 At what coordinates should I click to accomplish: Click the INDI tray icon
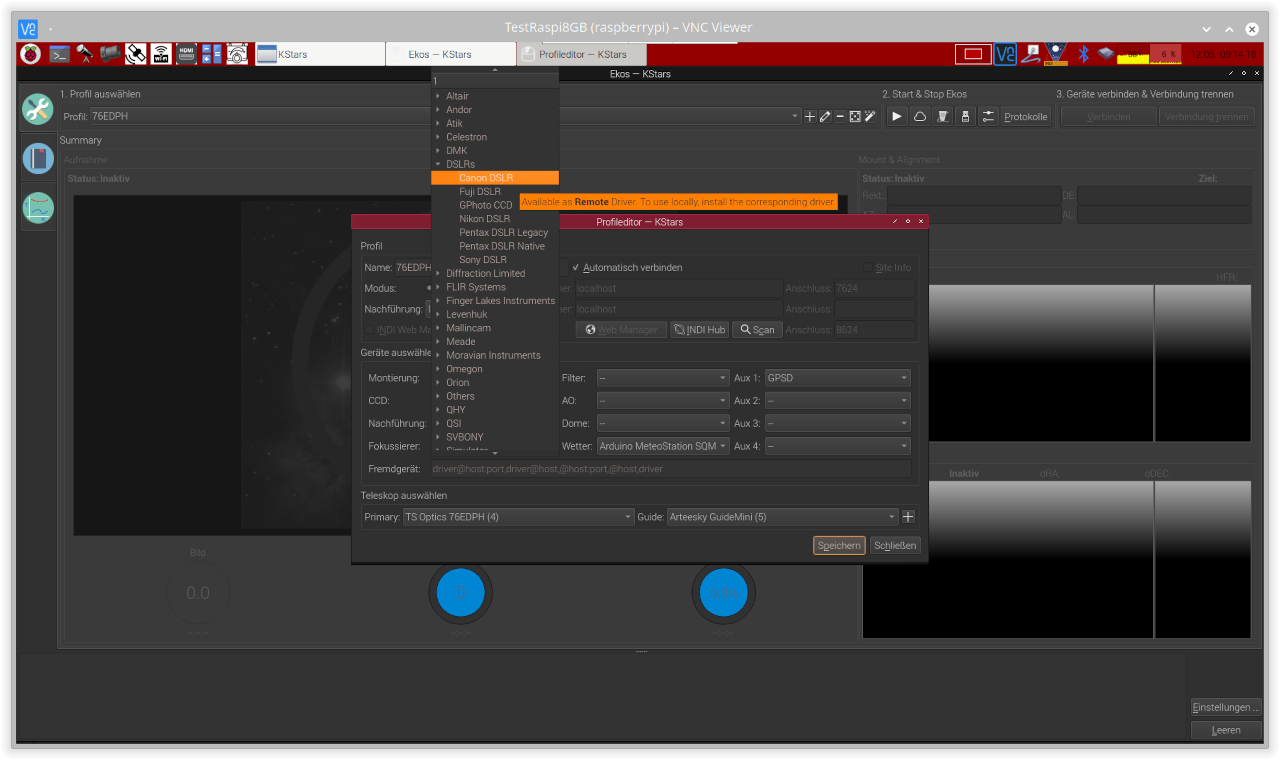[1056, 54]
